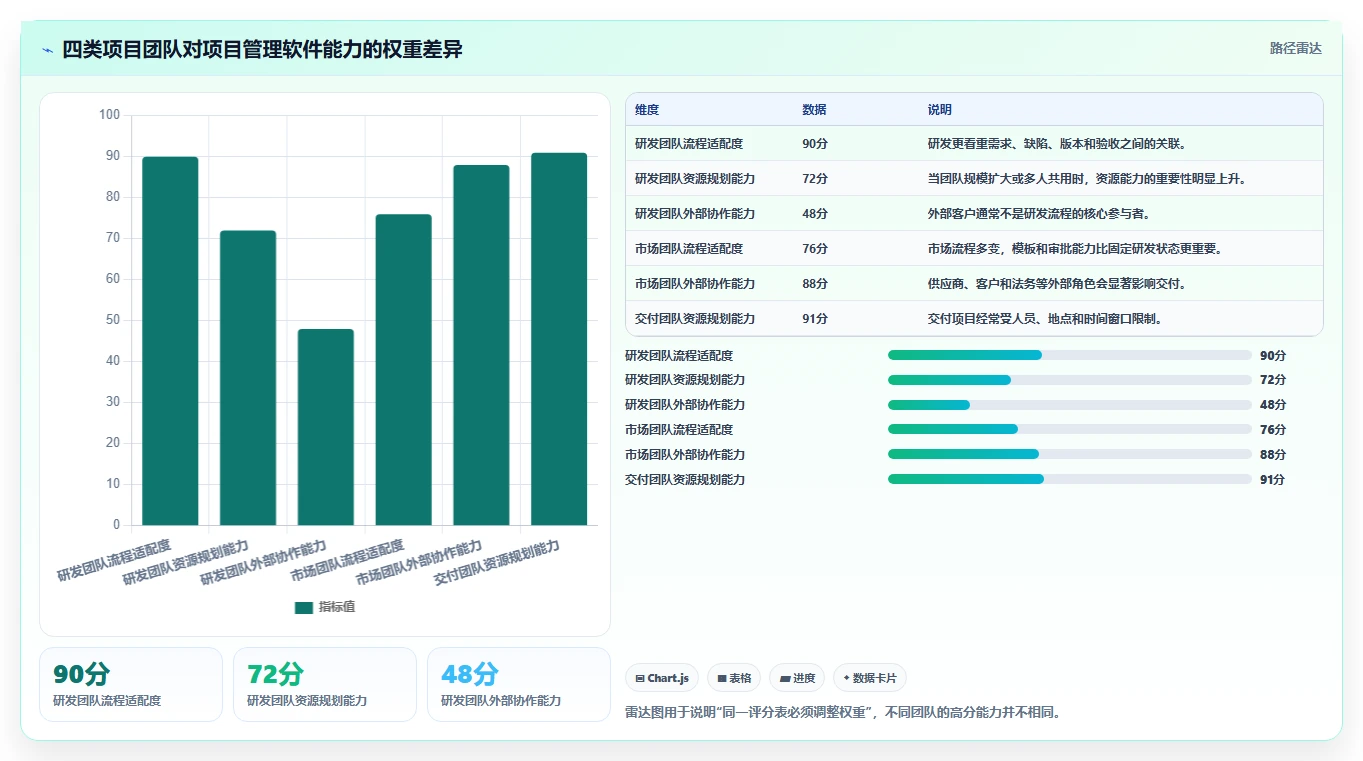This screenshot has width=1363, height=761.
Task: Click the 90分 value in the table
Action: tap(815, 144)
